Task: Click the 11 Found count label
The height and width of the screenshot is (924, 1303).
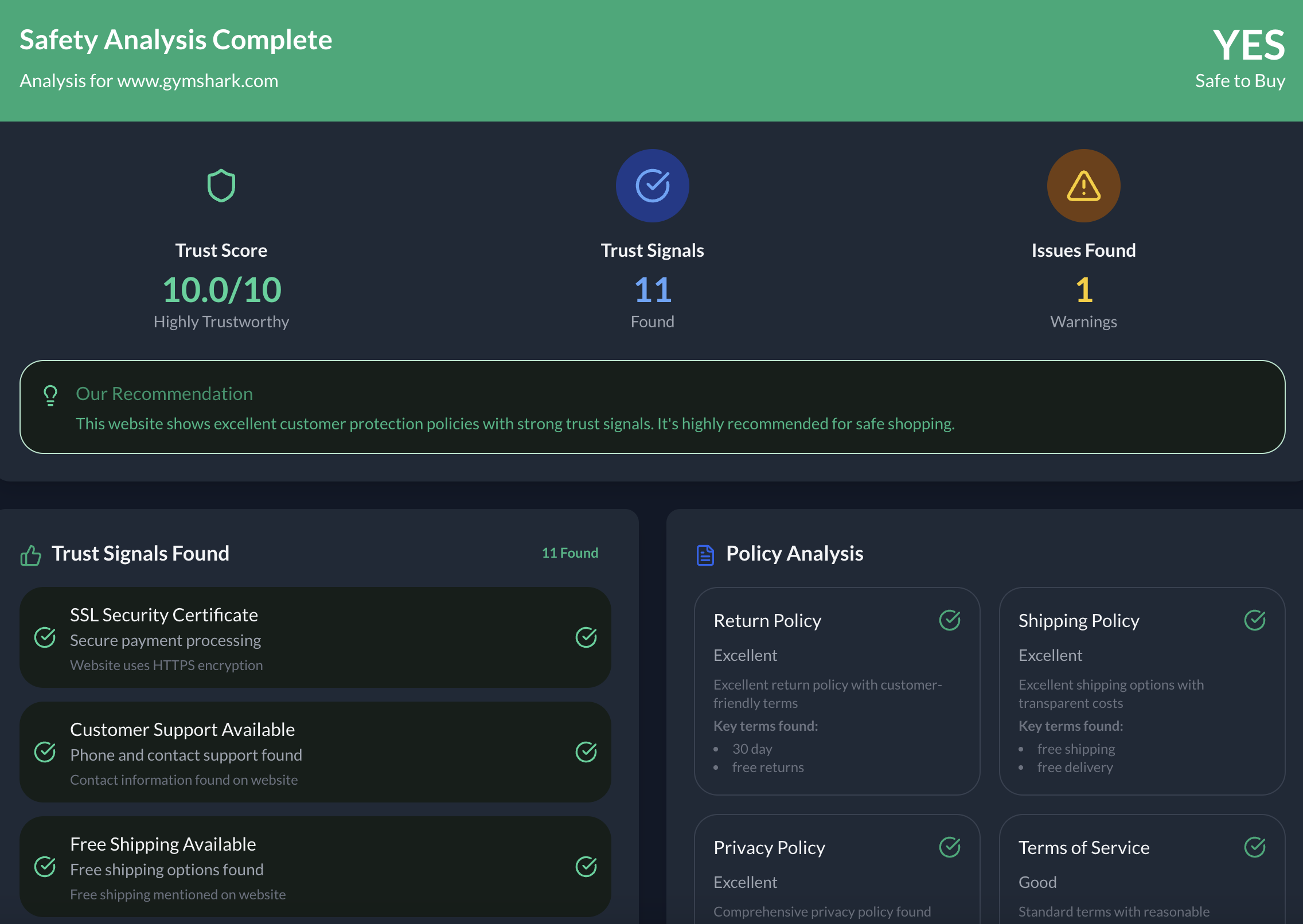Action: pos(569,553)
